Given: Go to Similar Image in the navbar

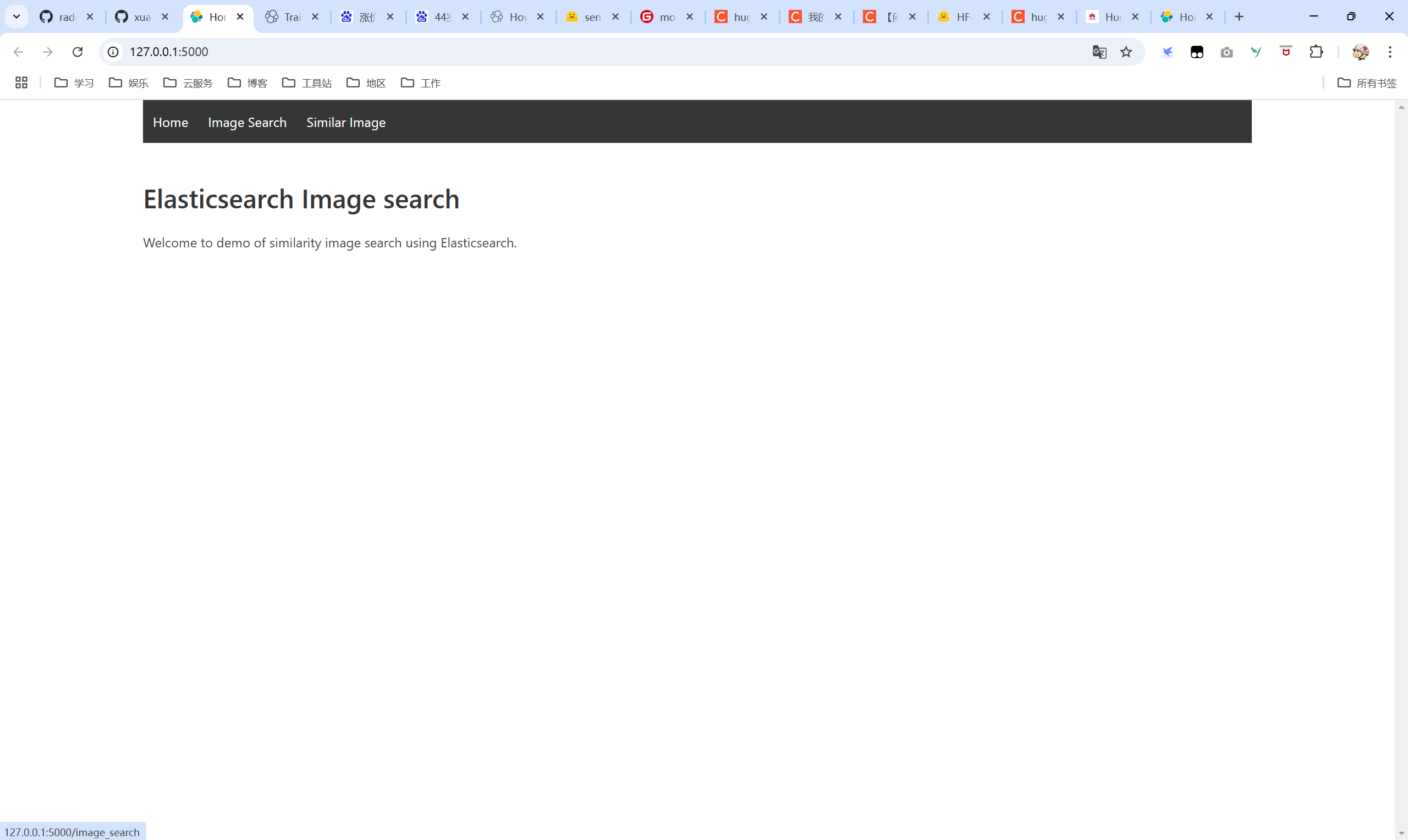Looking at the screenshot, I should (346, 122).
